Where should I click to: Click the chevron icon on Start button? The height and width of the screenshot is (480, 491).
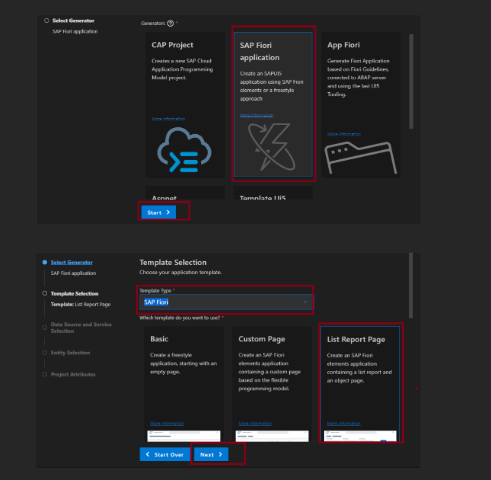click(168, 212)
